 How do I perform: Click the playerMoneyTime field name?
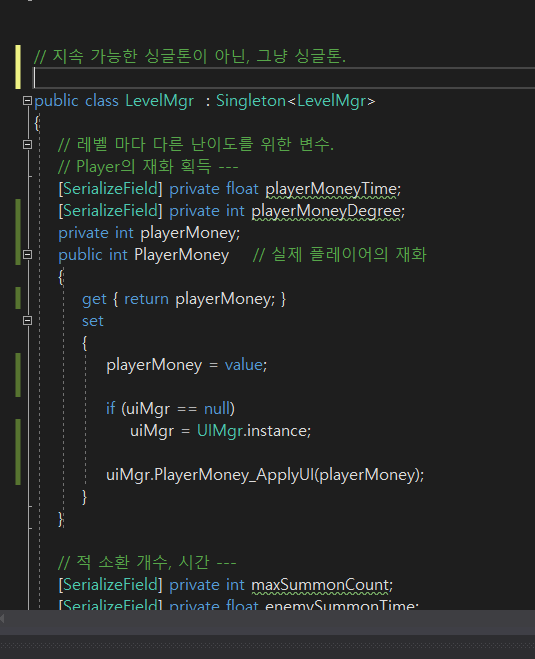[x=331, y=189]
